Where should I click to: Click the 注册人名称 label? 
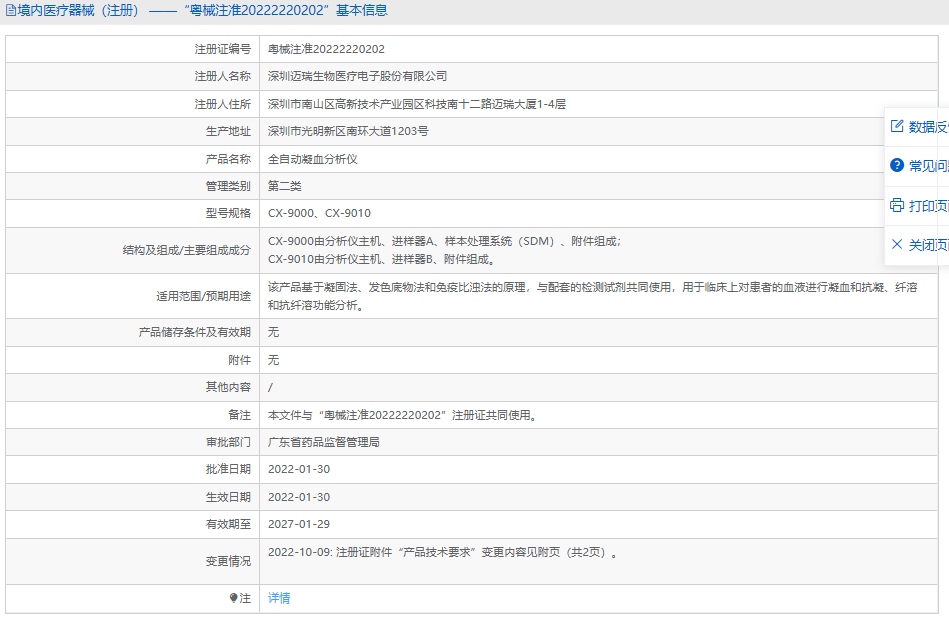[222, 76]
